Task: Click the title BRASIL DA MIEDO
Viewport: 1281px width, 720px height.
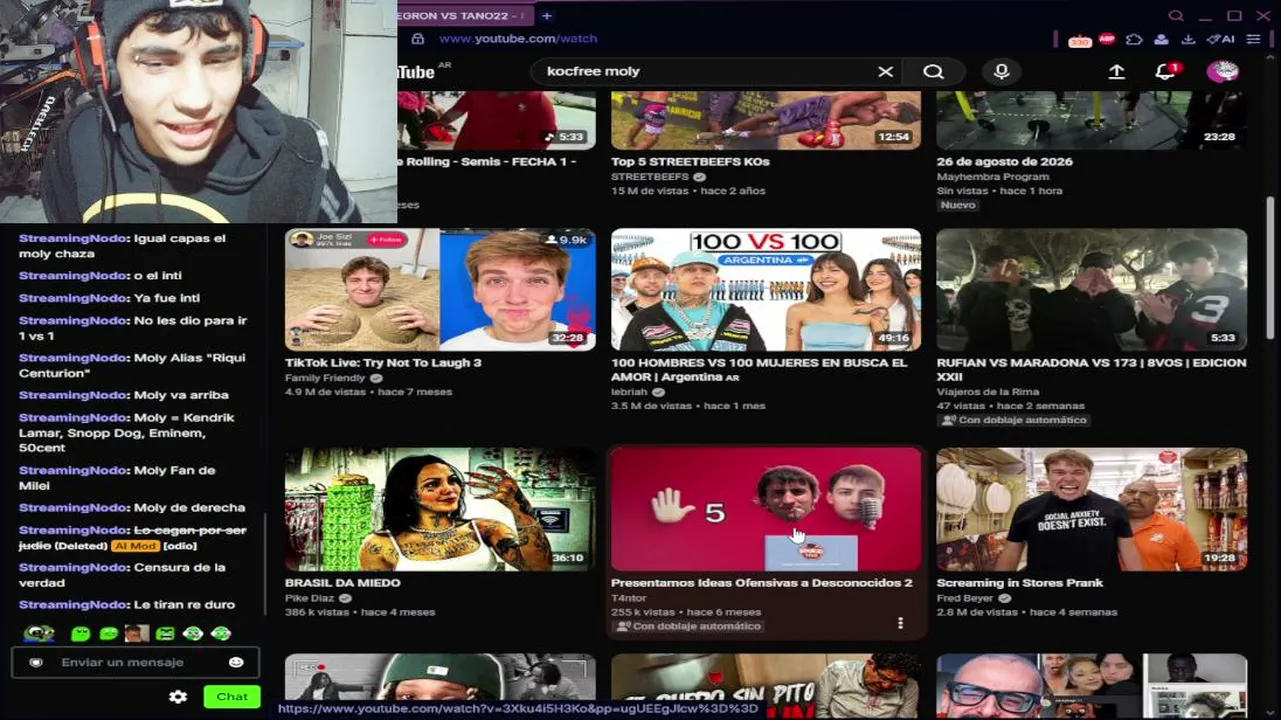Action: [x=342, y=582]
